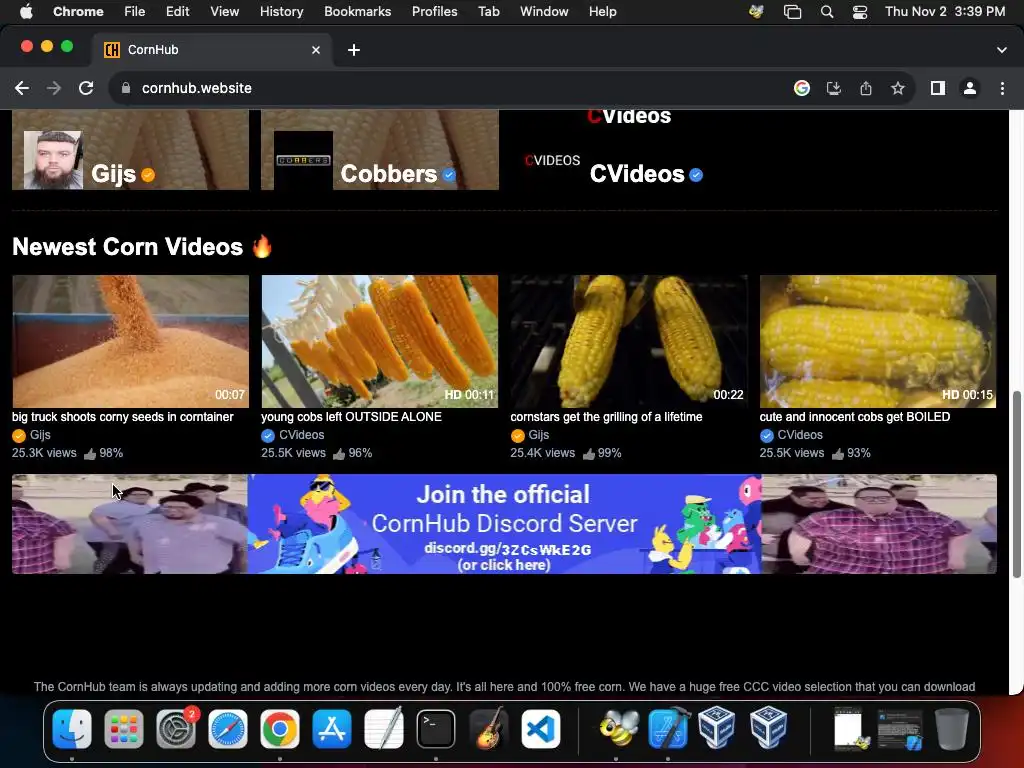1024x768 pixels.
Task: Open the Apple menu
Action: 26,12
